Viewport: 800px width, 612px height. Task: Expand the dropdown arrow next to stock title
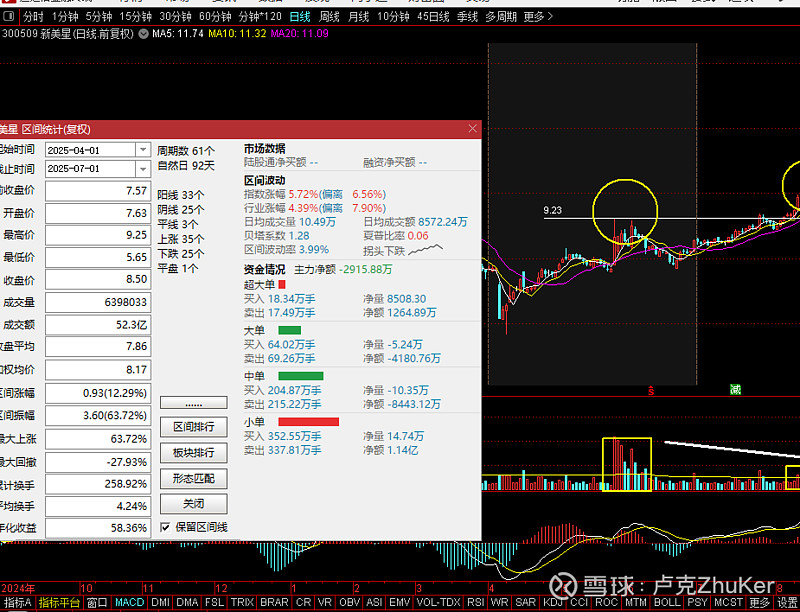(144, 34)
